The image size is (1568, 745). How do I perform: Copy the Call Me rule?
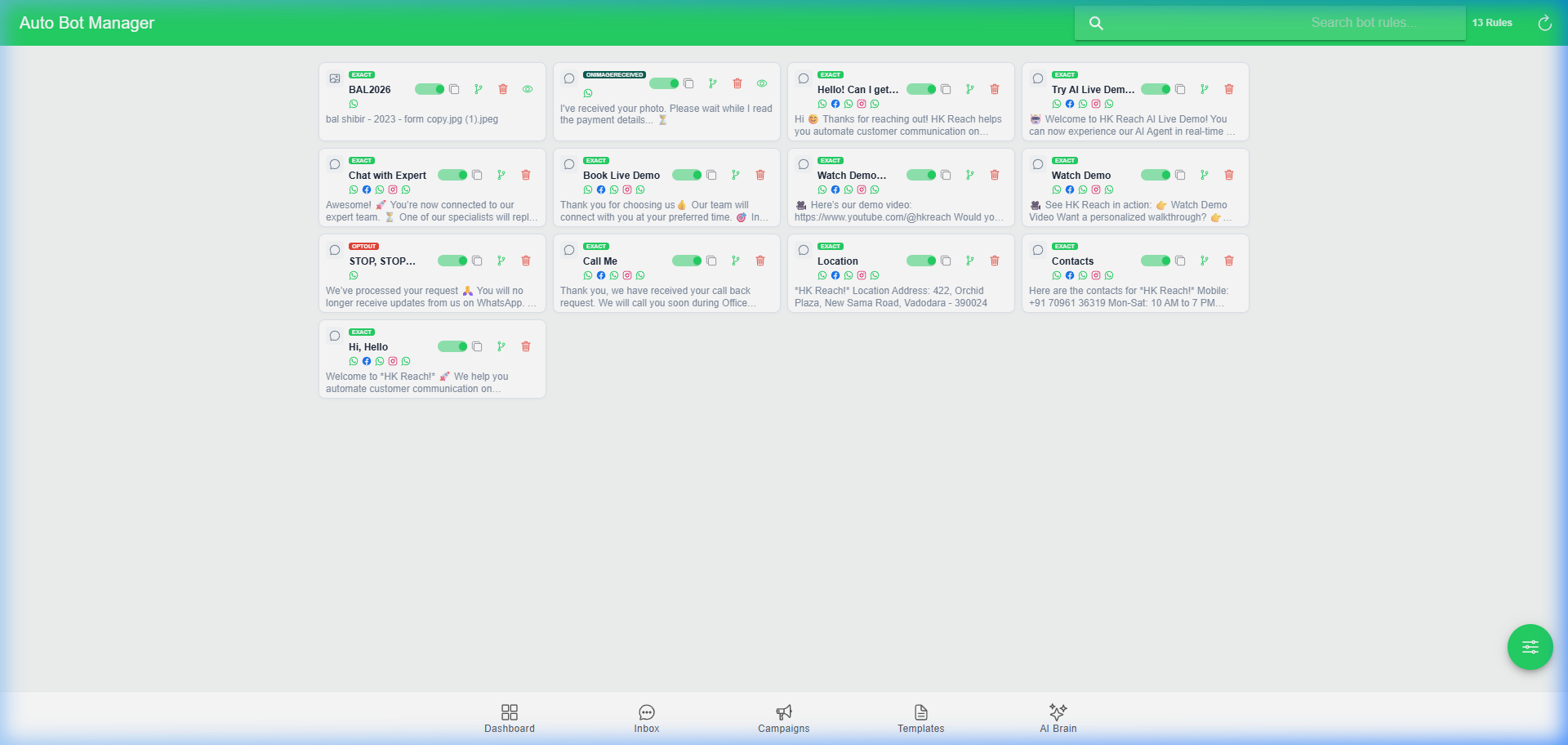click(711, 261)
